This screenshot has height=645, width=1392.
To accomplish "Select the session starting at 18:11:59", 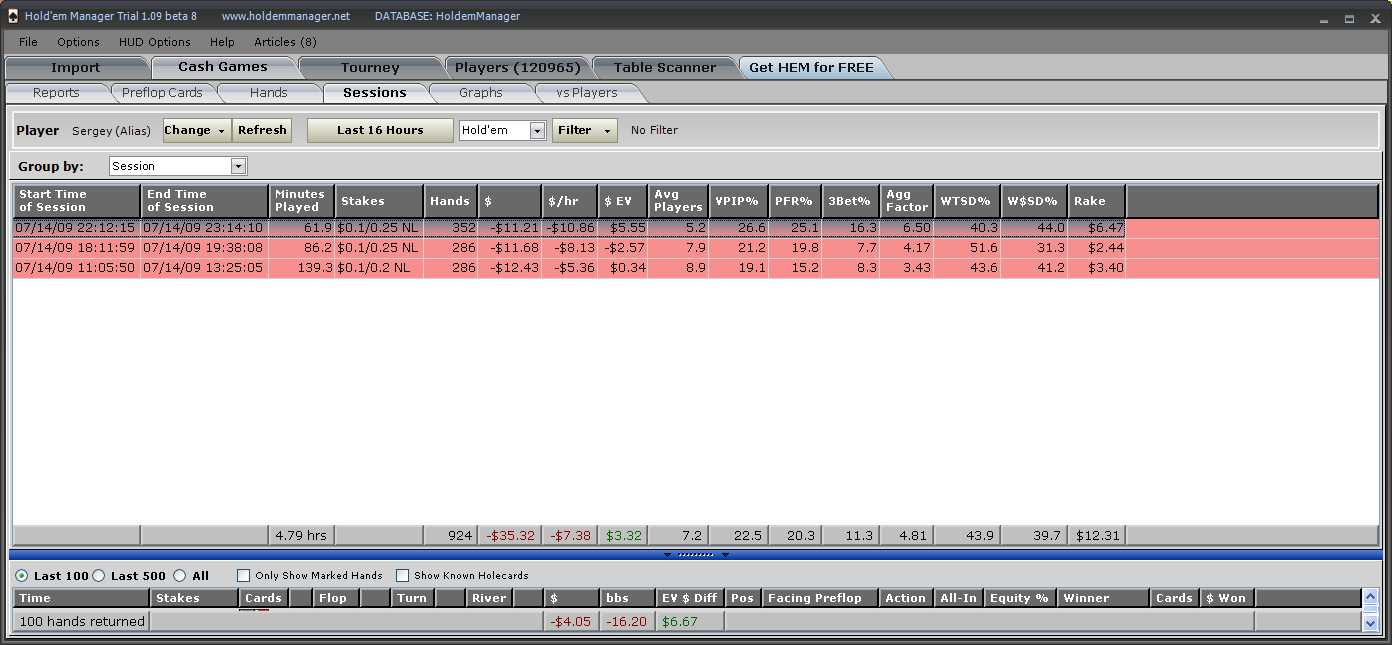I will [x=76, y=248].
